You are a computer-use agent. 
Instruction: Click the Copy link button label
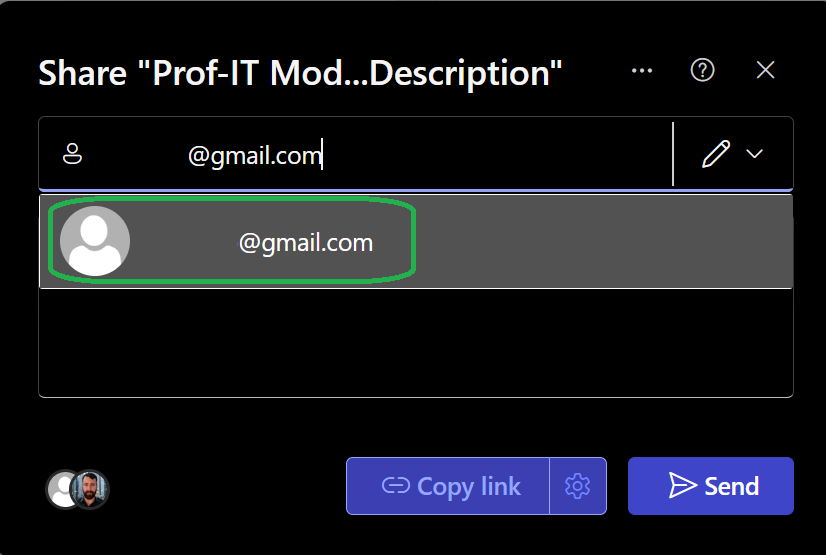point(468,486)
